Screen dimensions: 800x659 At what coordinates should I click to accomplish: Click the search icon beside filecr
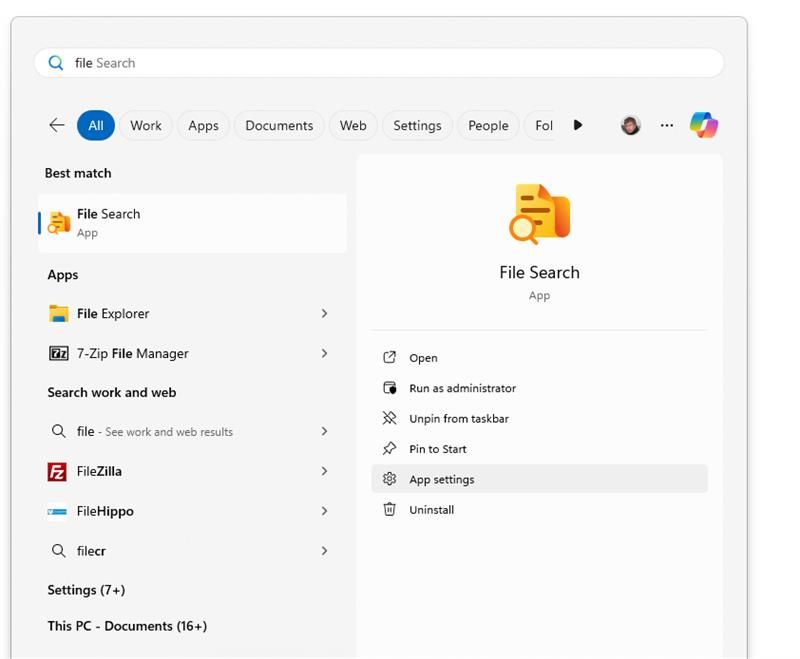tap(59, 551)
